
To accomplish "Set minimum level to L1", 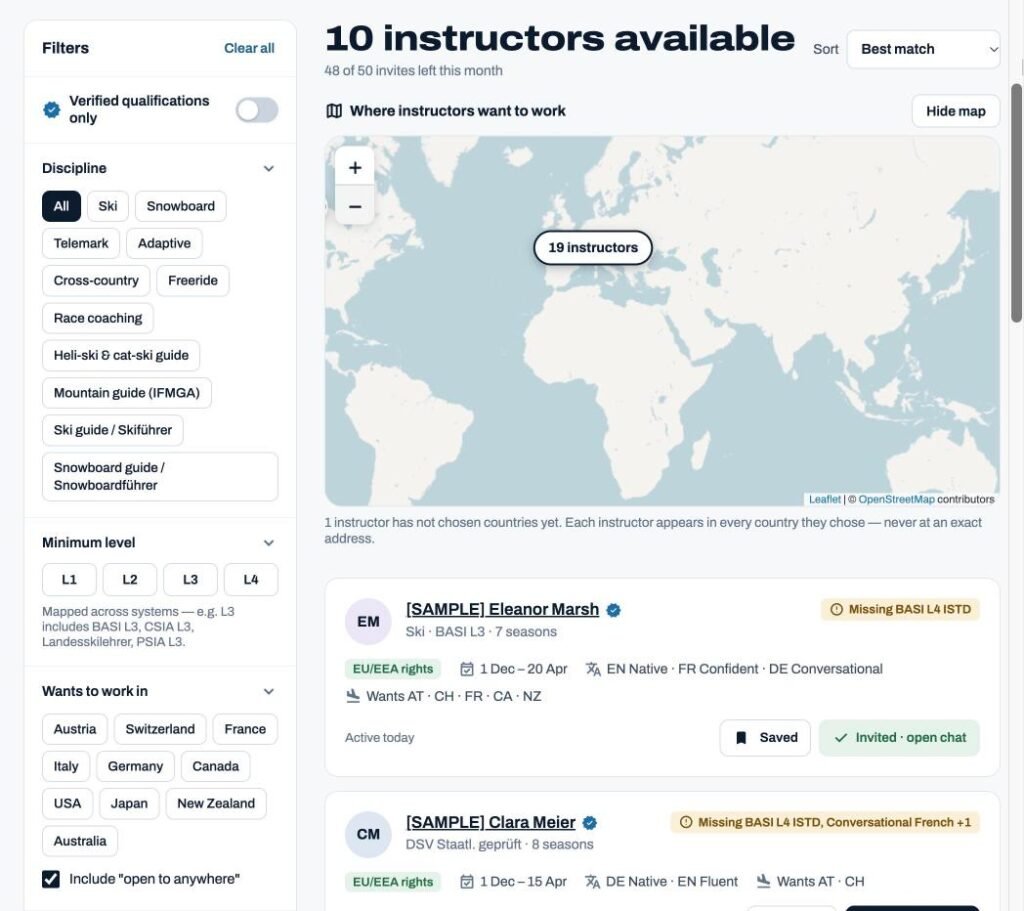I will pyautogui.click(x=69, y=580).
